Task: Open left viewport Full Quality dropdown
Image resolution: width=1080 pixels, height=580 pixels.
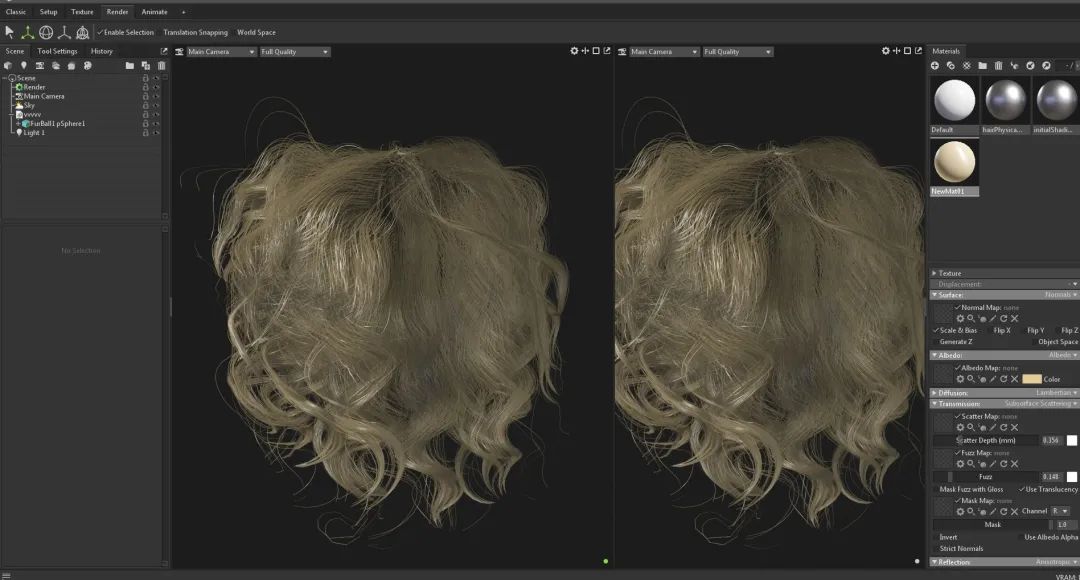Action: 295,52
